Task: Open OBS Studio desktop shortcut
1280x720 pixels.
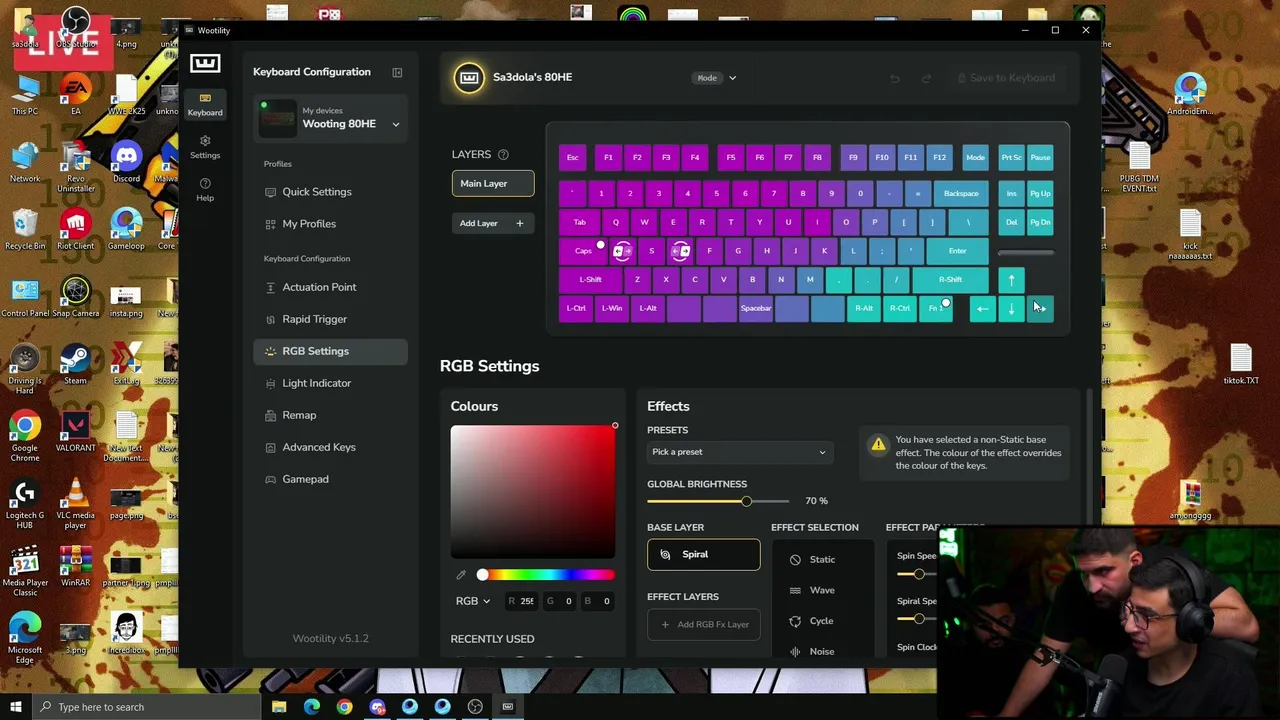Action: tap(75, 28)
